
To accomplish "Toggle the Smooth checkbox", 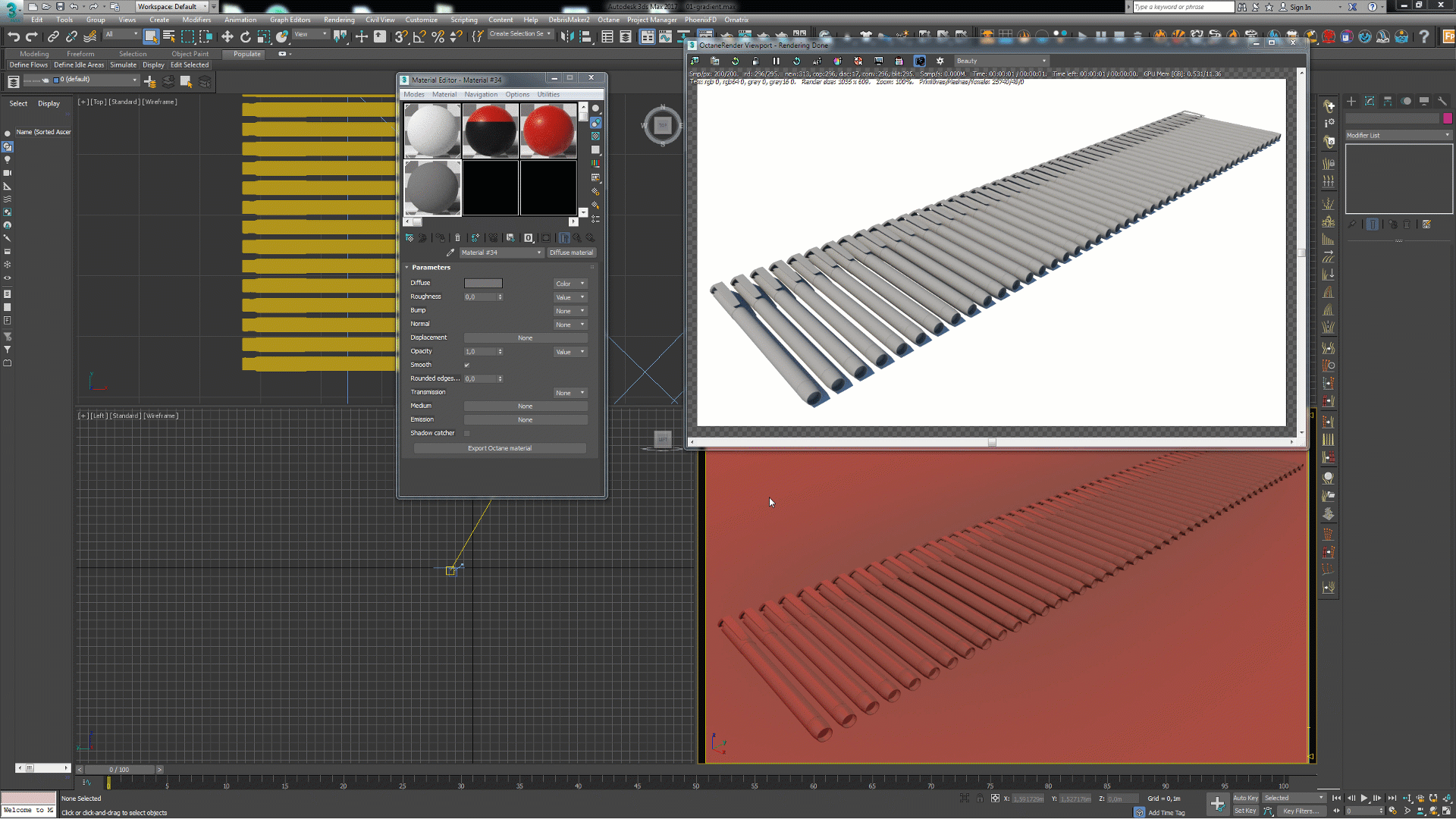I will click(467, 365).
